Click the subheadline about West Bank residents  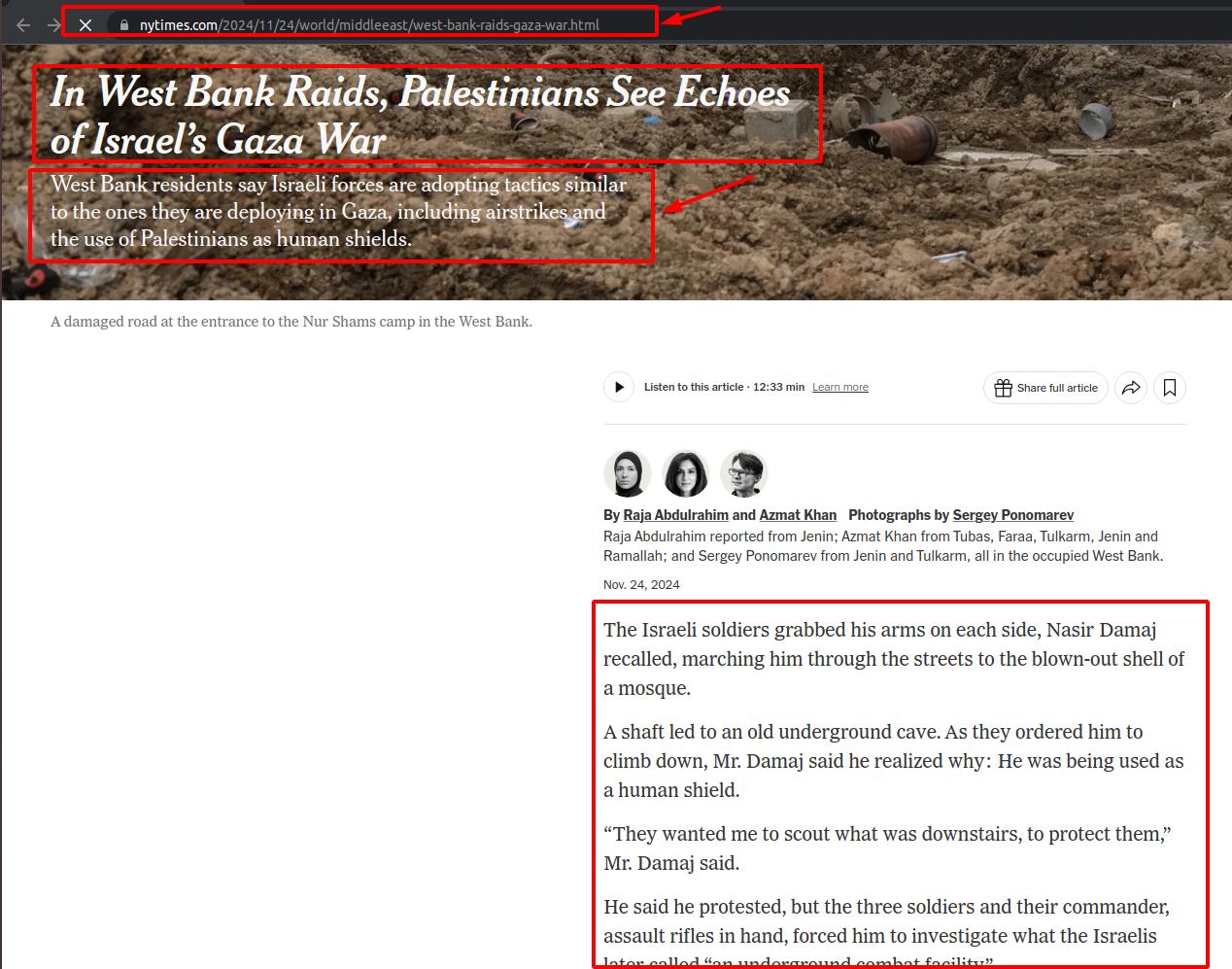(x=338, y=212)
